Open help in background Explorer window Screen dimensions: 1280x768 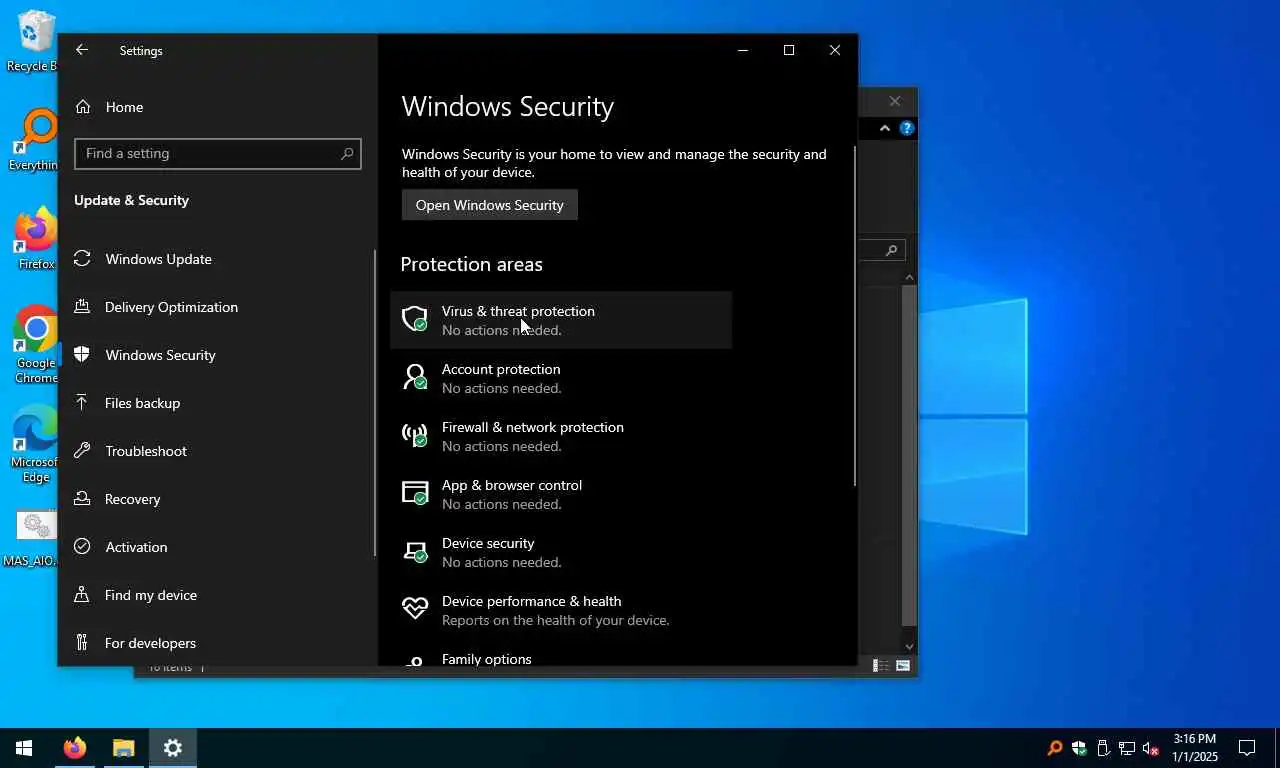[x=906, y=128]
